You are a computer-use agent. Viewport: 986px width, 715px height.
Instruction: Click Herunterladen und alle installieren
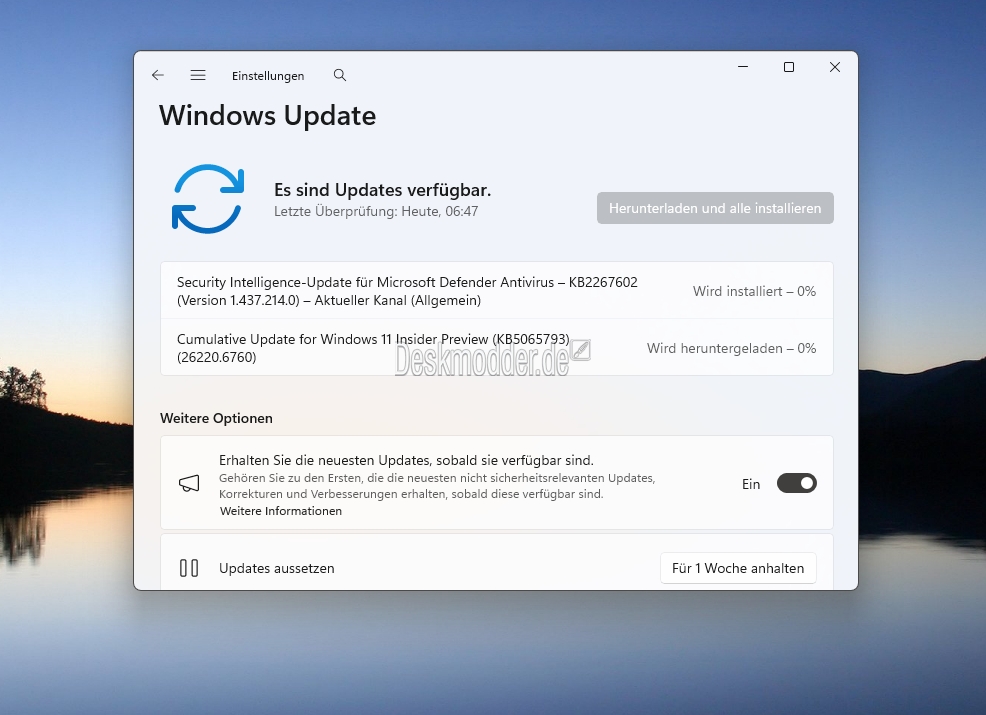(x=715, y=208)
